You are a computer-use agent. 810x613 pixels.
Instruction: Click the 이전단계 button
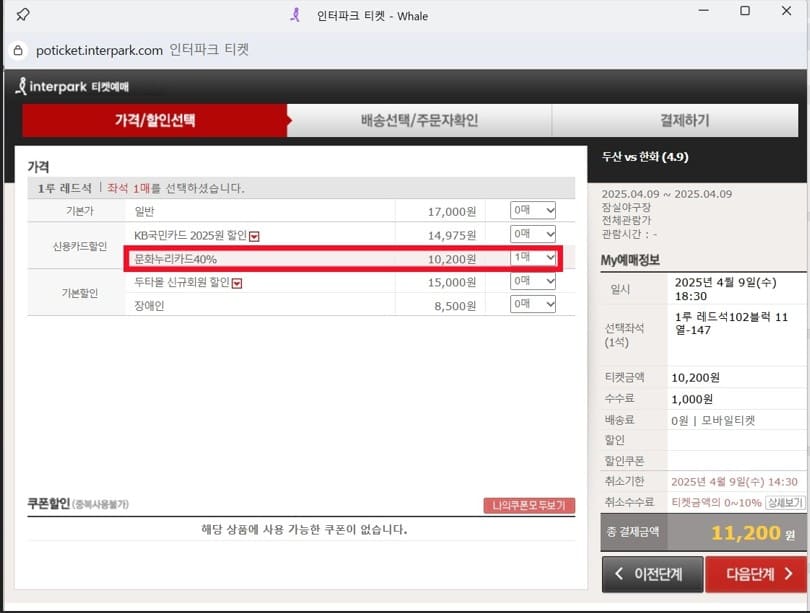(x=652, y=574)
